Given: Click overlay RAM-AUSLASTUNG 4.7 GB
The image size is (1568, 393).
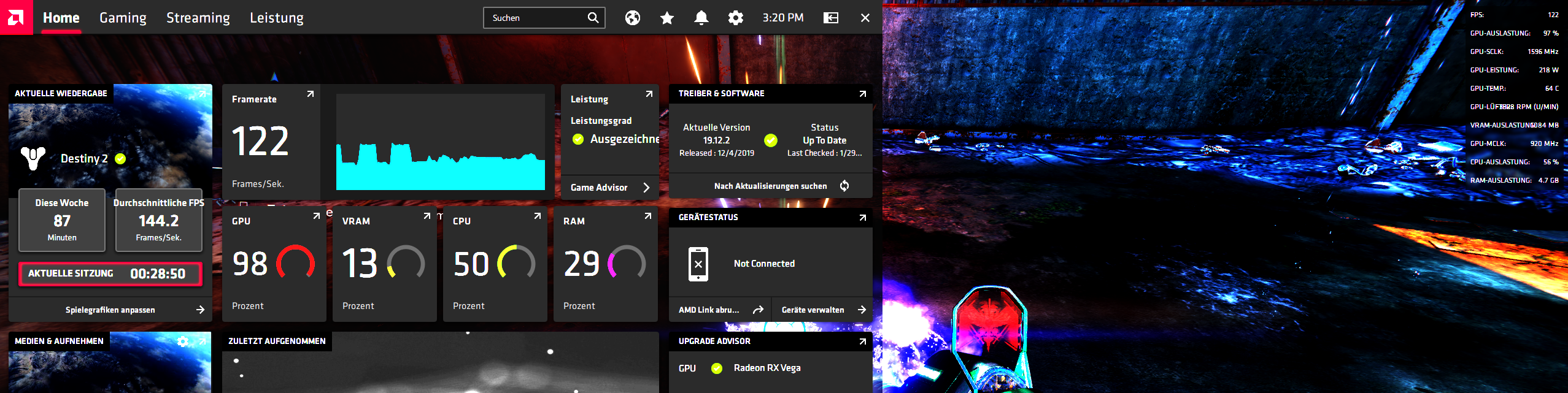Looking at the screenshot, I should 1514,180.
